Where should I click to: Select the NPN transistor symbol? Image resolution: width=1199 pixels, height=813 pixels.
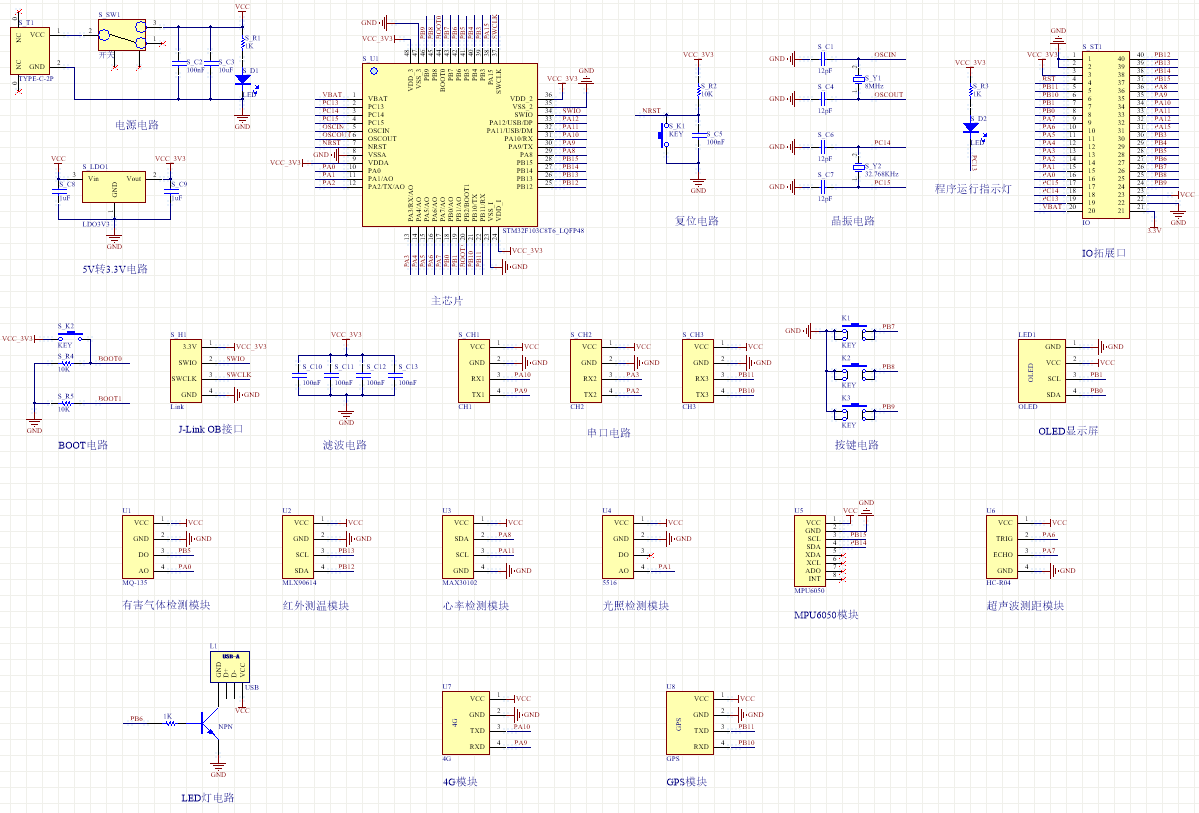tap(208, 723)
